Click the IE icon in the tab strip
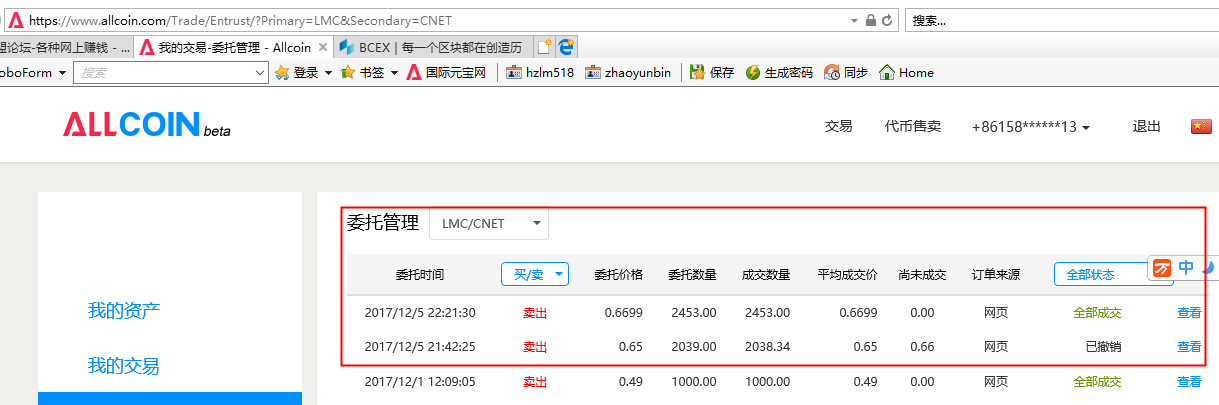 point(565,46)
